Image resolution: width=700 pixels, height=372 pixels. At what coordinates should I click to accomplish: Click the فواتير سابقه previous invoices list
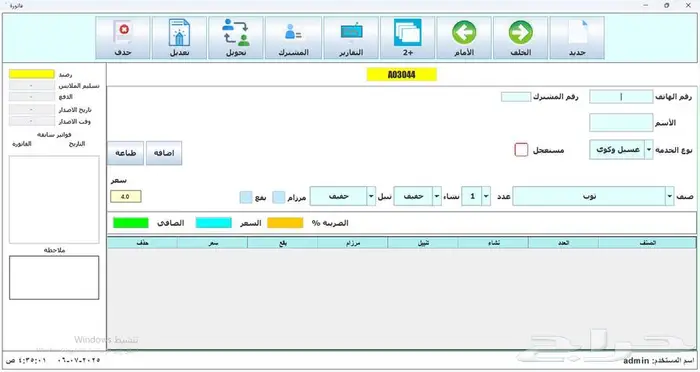54,200
